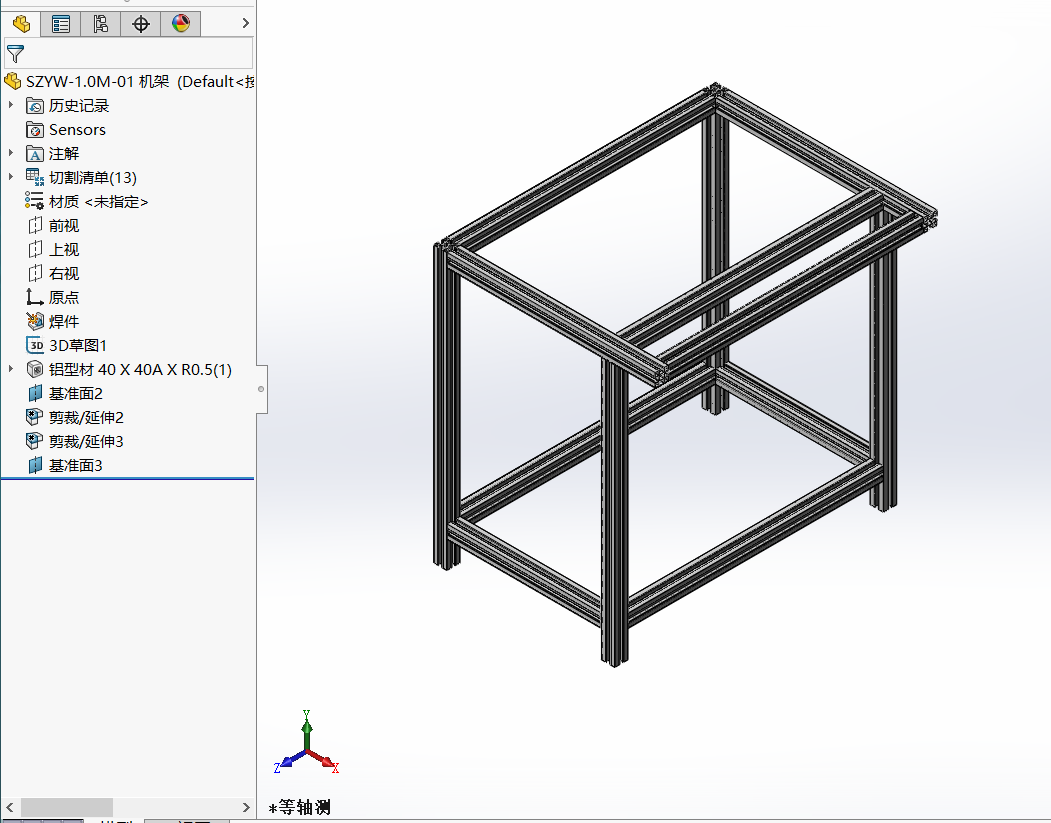This screenshot has width=1051, height=823.
Task: Open the ConfigurationManager tab
Action: pos(101,24)
